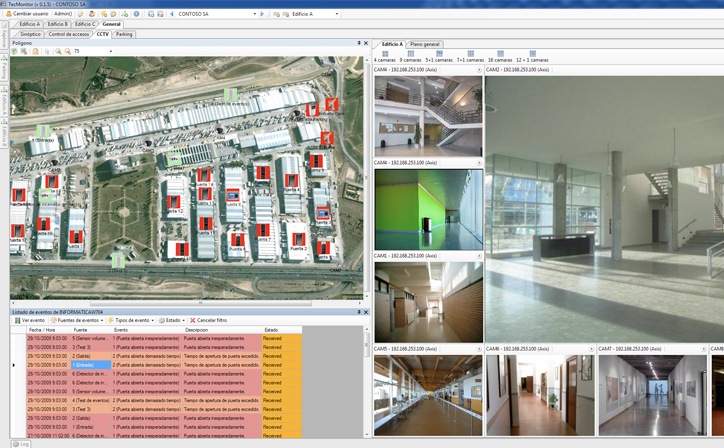Toggle pin on Listado de eventos panel
The width and height of the screenshot is (724, 448).
(360, 312)
